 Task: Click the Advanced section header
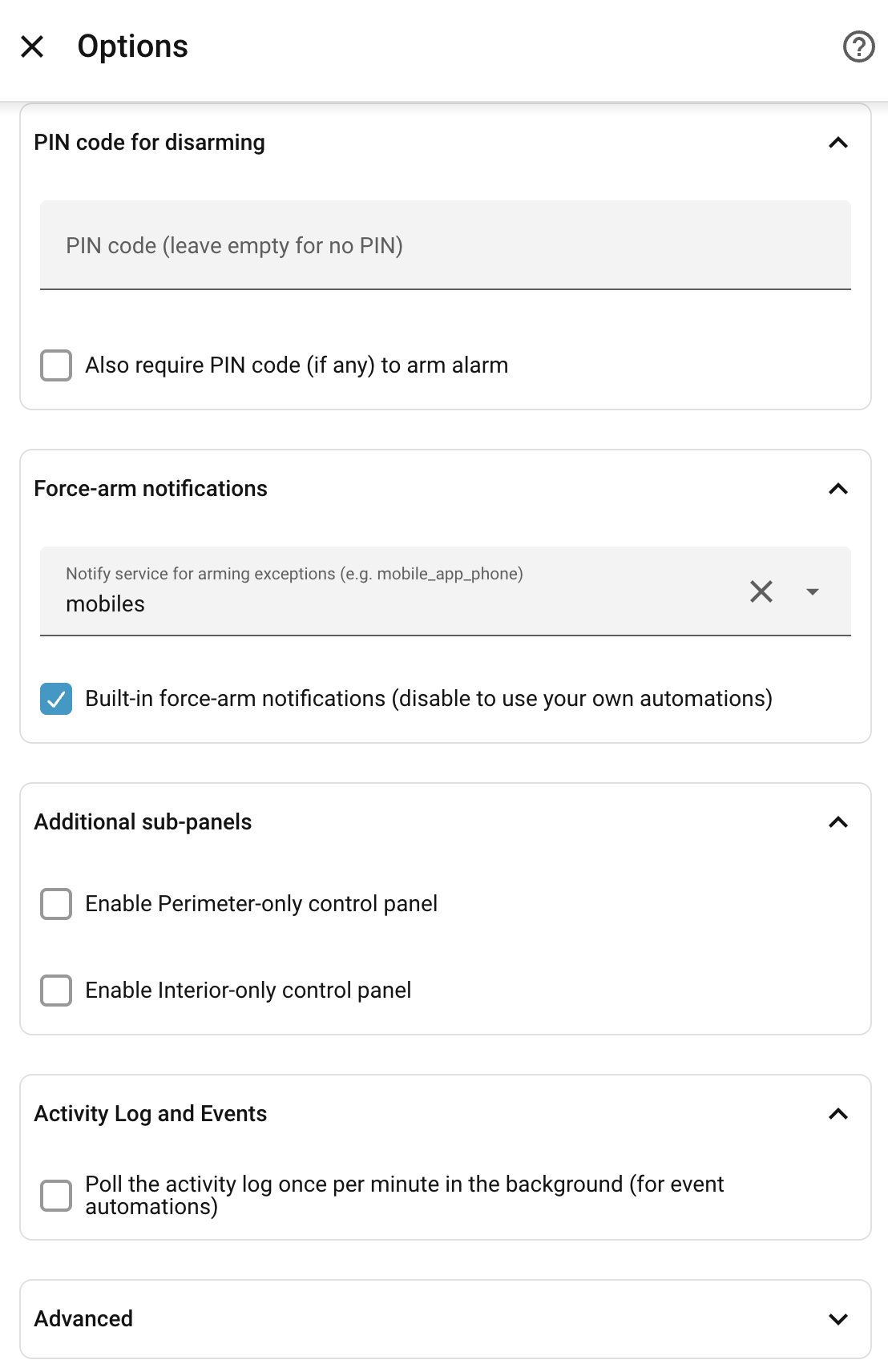[446, 1319]
